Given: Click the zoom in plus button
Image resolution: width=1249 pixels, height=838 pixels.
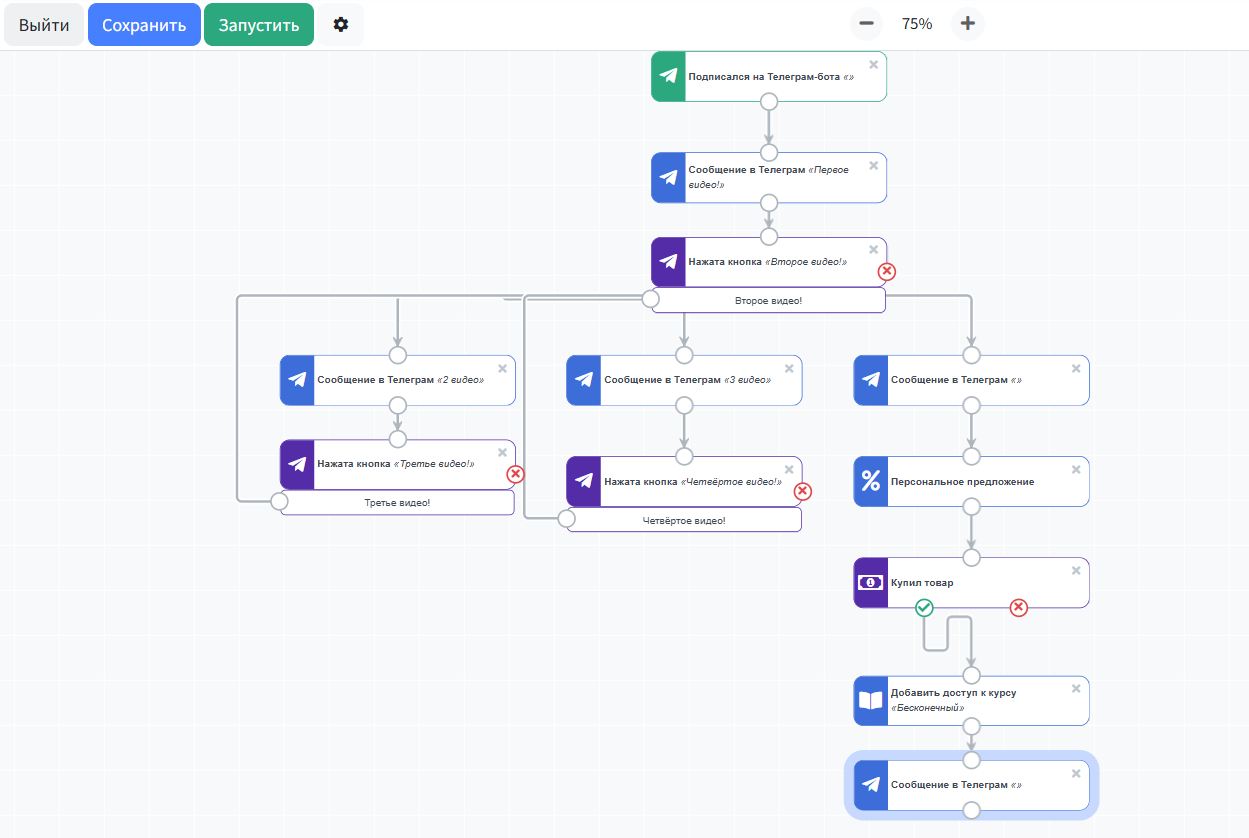Looking at the screenshot, I should pyautogui.click(x=967, y=24).
